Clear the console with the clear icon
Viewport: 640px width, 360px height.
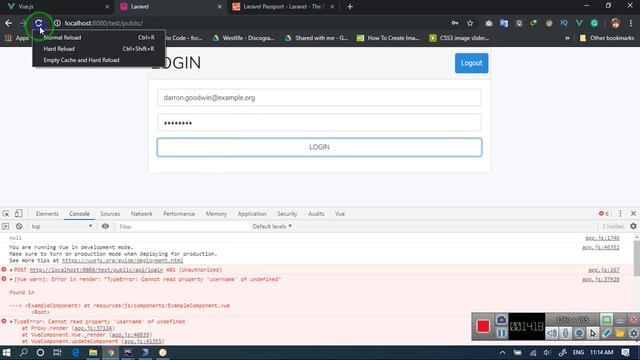[x=19, y=227]
